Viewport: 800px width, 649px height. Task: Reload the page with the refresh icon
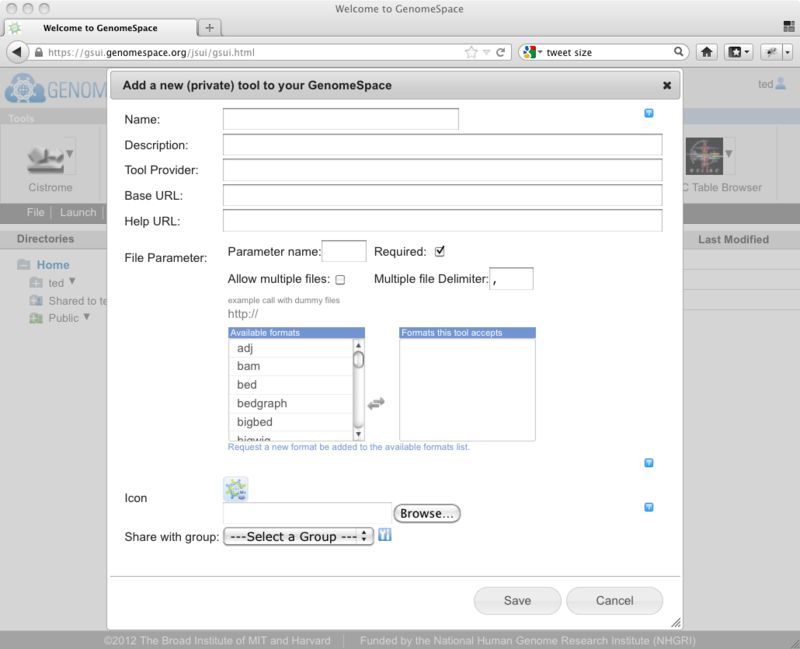pyautogui.click(x=501, y=52)
